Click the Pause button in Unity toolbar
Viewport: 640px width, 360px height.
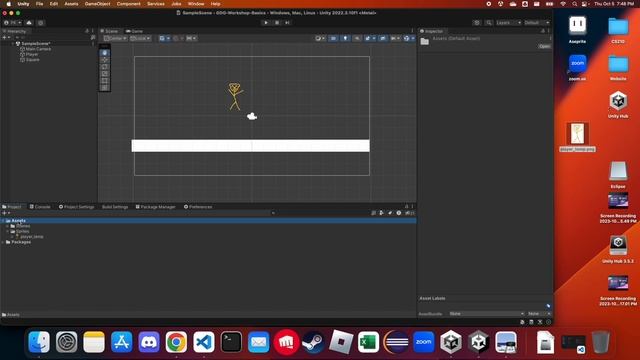(x=277, y=22)
